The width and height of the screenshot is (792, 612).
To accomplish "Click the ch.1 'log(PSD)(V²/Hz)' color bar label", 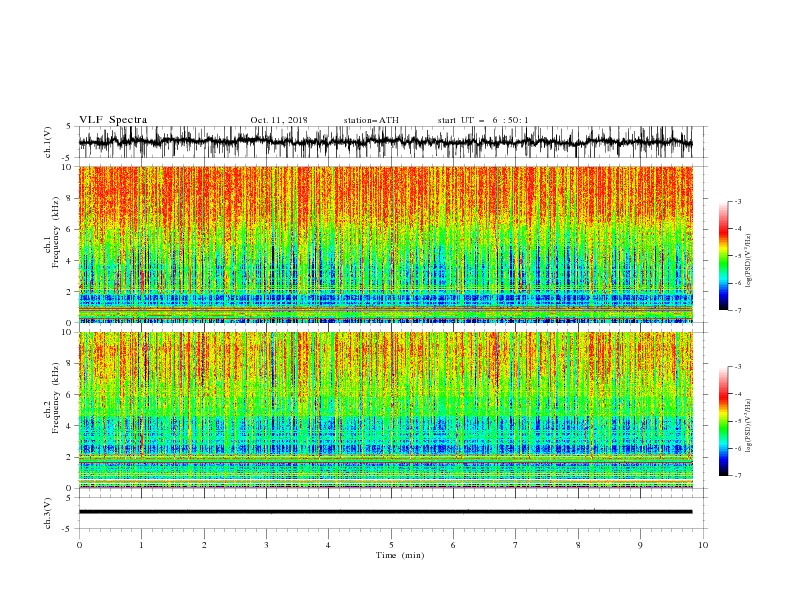I will coord(748,261).
